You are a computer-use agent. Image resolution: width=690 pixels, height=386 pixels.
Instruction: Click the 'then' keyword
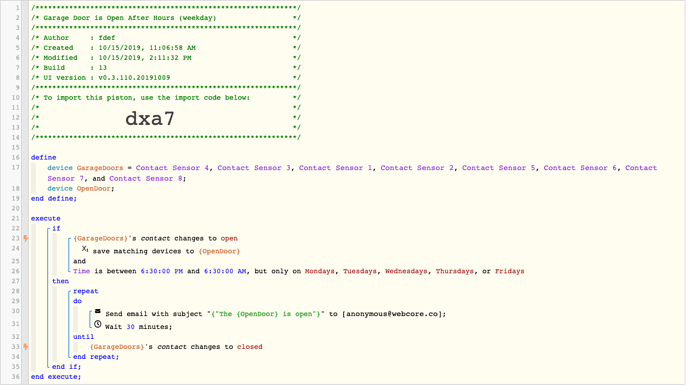(61, 281)
